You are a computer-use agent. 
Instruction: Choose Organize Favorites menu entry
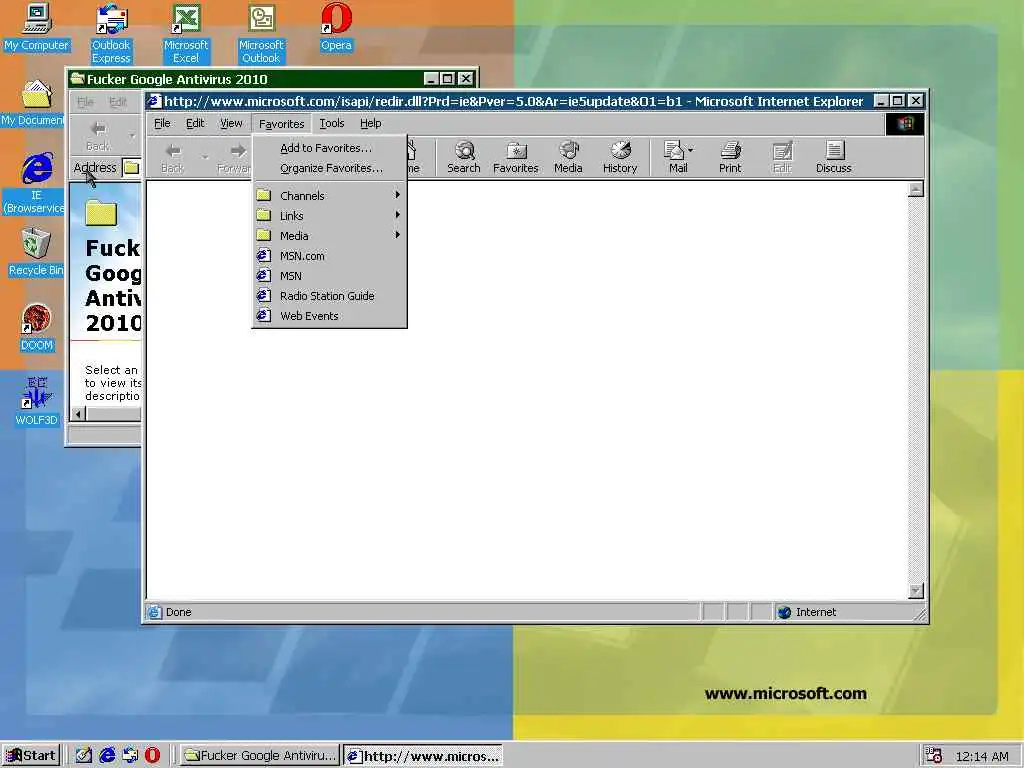pos(329,168)
